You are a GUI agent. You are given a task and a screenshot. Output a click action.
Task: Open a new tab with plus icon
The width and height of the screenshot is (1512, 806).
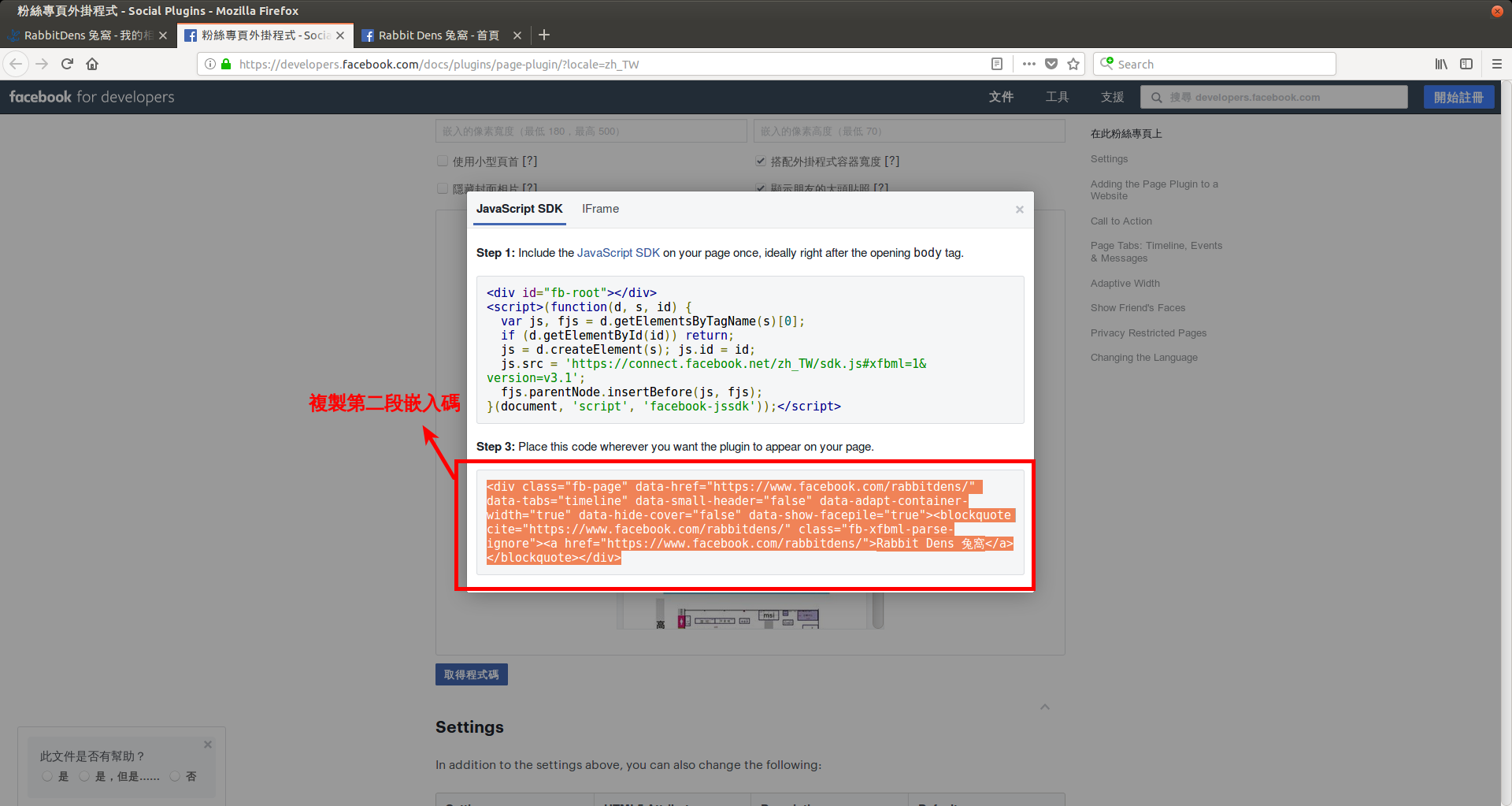coord(543,35)
